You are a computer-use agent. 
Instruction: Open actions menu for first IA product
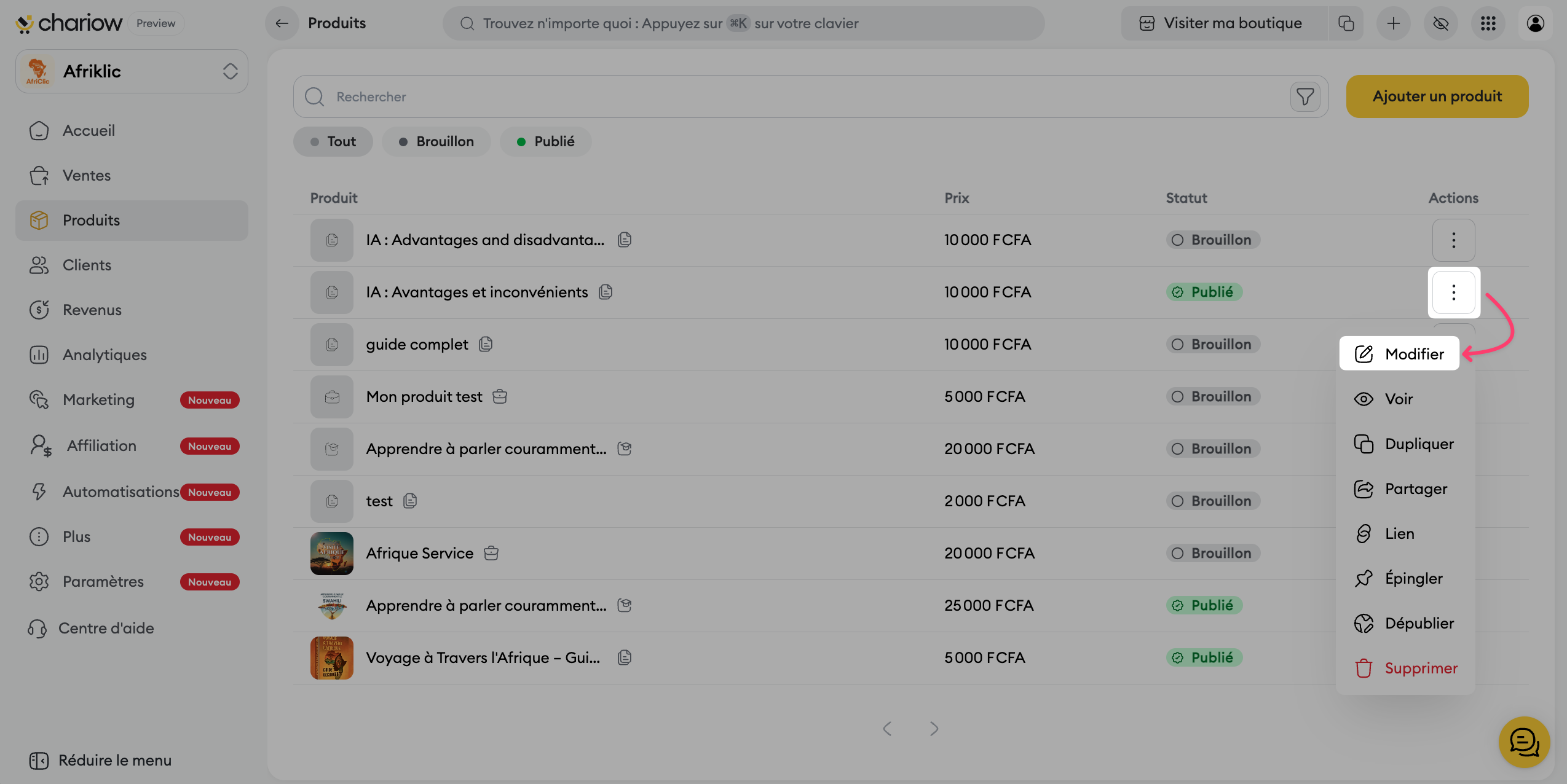coord(1453,240)
